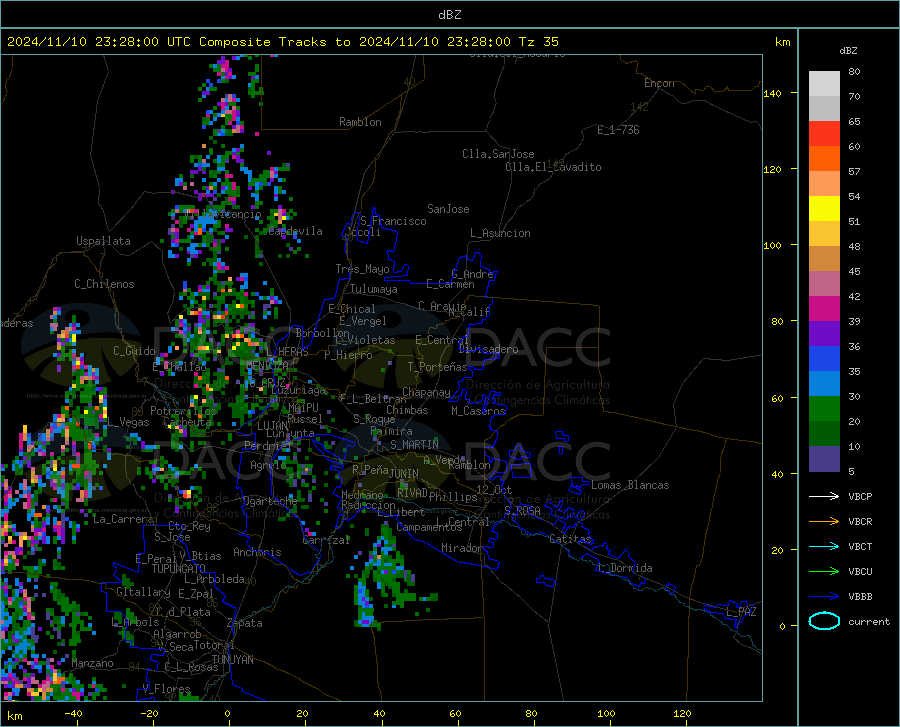Click the Potrerillos label
Viewport: 900px width, 727px height.
(x=183, y=411)
